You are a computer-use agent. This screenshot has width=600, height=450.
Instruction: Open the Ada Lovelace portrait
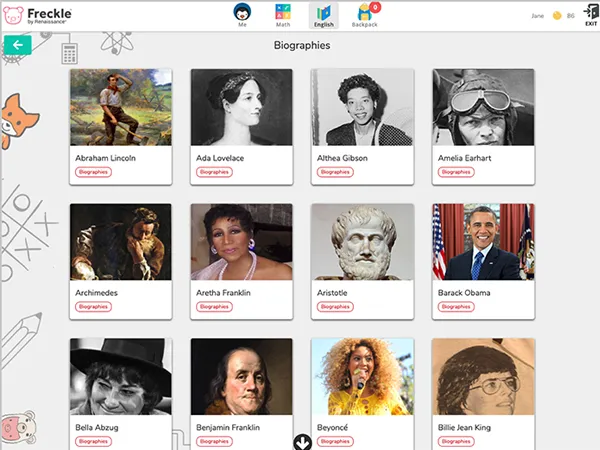pyautogui.click(x=241, y=107)
